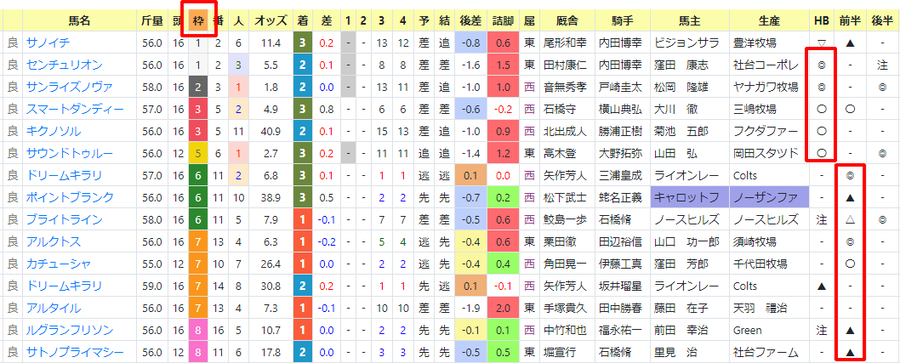Sort by the 着 column header

coord(302,21)
